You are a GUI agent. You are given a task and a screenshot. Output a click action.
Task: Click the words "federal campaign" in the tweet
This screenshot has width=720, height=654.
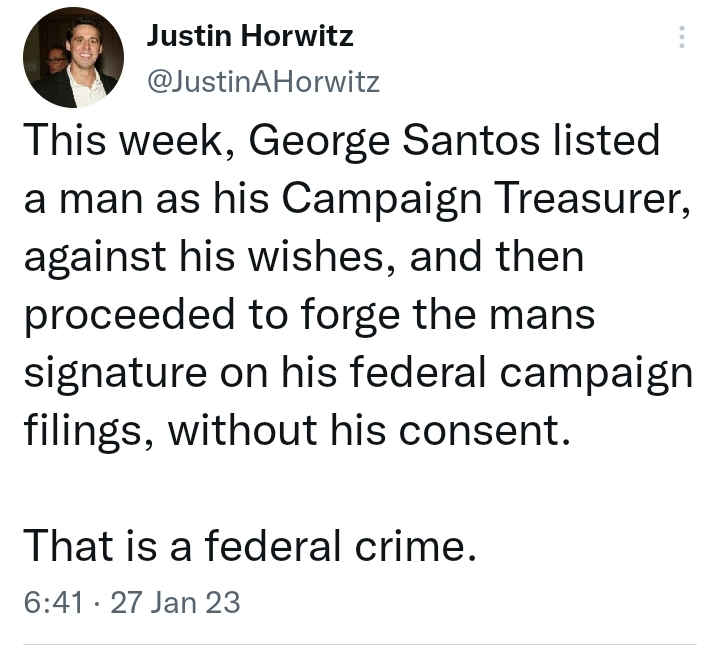coord(536,372)
